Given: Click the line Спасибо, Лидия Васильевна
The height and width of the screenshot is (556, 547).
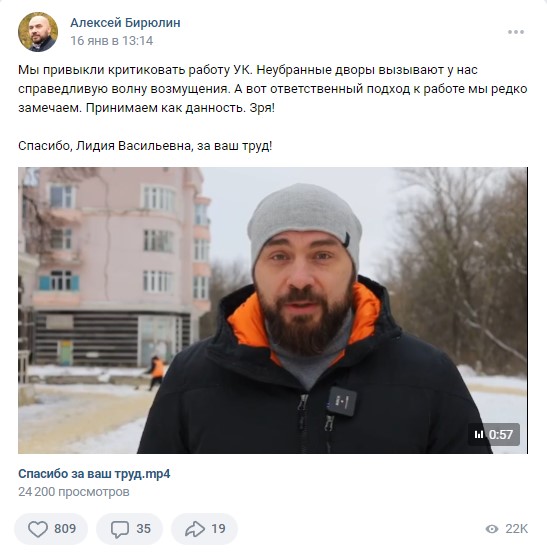Looking at the screenshot, I should [x=145, y=146].
